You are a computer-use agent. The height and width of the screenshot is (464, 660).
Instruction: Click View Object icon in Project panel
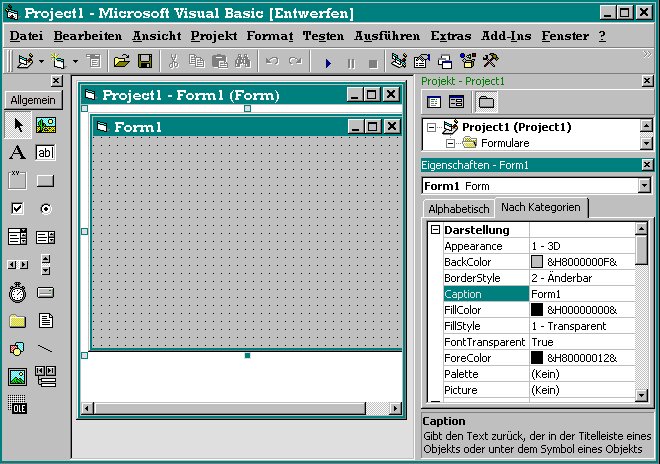pyautogui.click(x=456, y=102)
